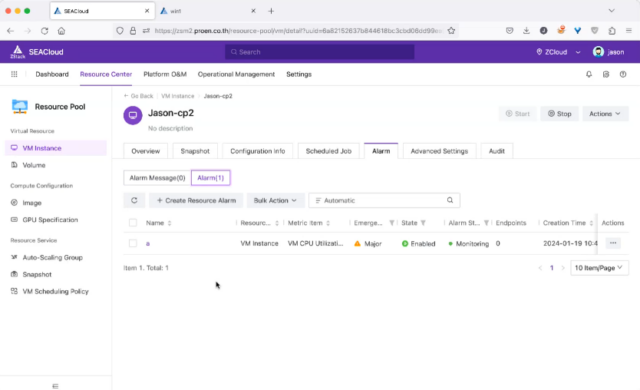Open the help question-mark icon
The width and height of the screenshot is (640, 390).
click(x=623, y=74)
